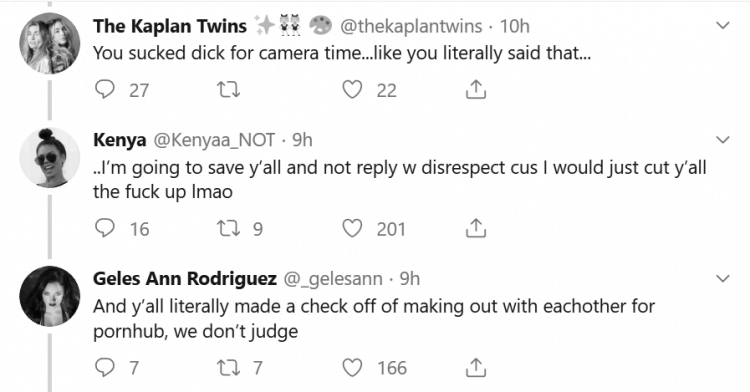
Task: View Kenya's profile avatar
Action: [x=49, y=157]
